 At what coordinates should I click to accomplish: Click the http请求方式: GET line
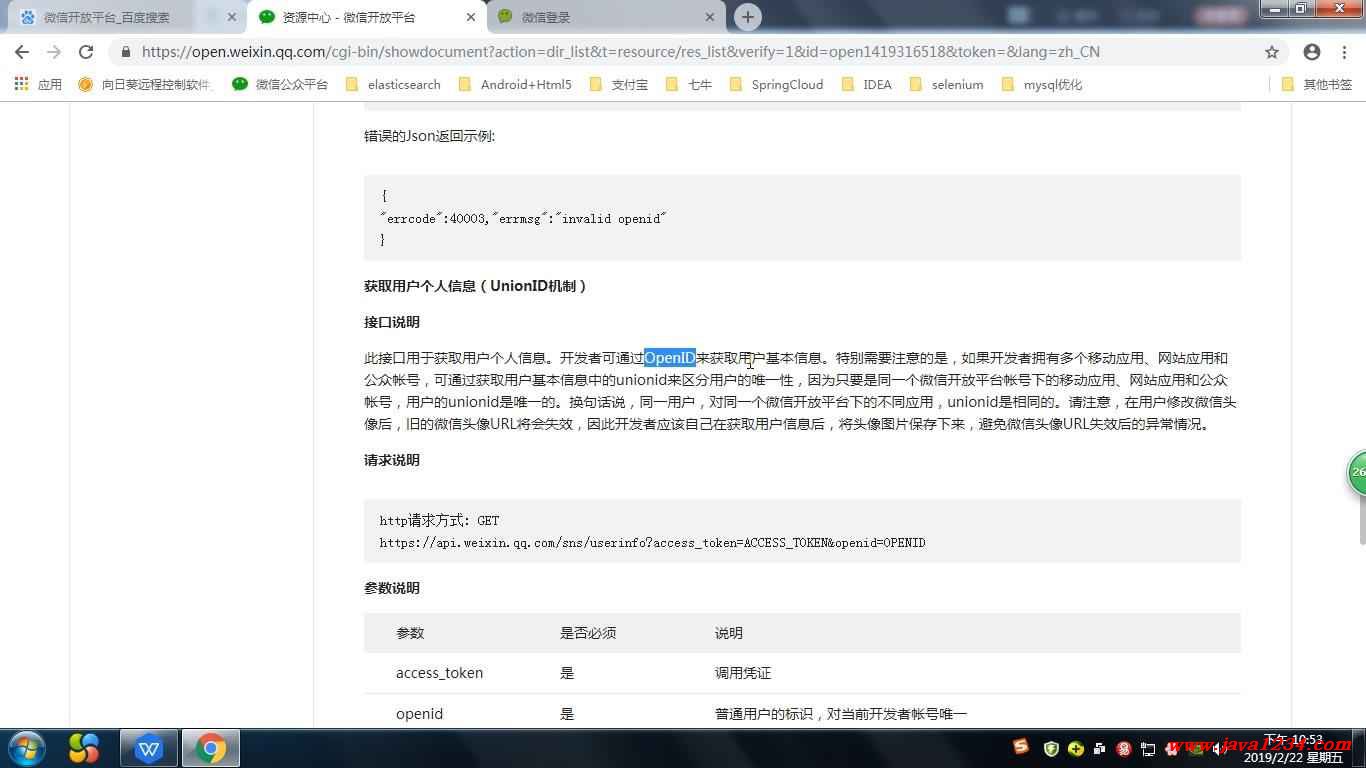tap(439, 520)
